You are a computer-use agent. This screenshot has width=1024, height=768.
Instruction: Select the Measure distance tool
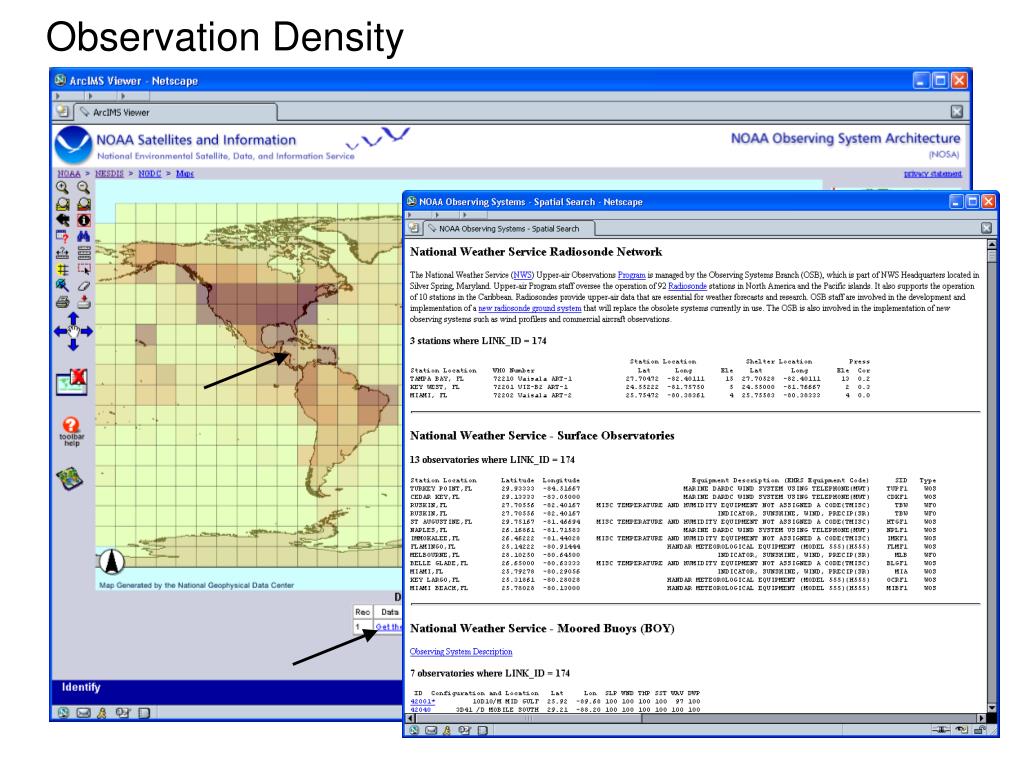pos(63,253)
